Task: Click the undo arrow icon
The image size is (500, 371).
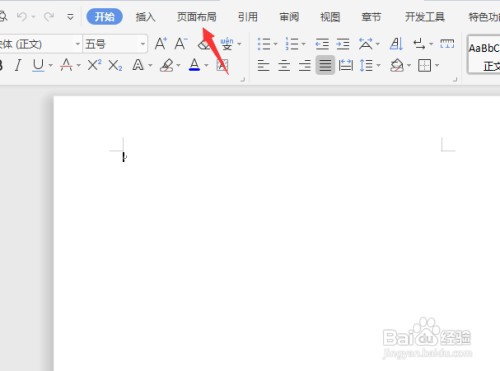Action: tap(22, 16)
